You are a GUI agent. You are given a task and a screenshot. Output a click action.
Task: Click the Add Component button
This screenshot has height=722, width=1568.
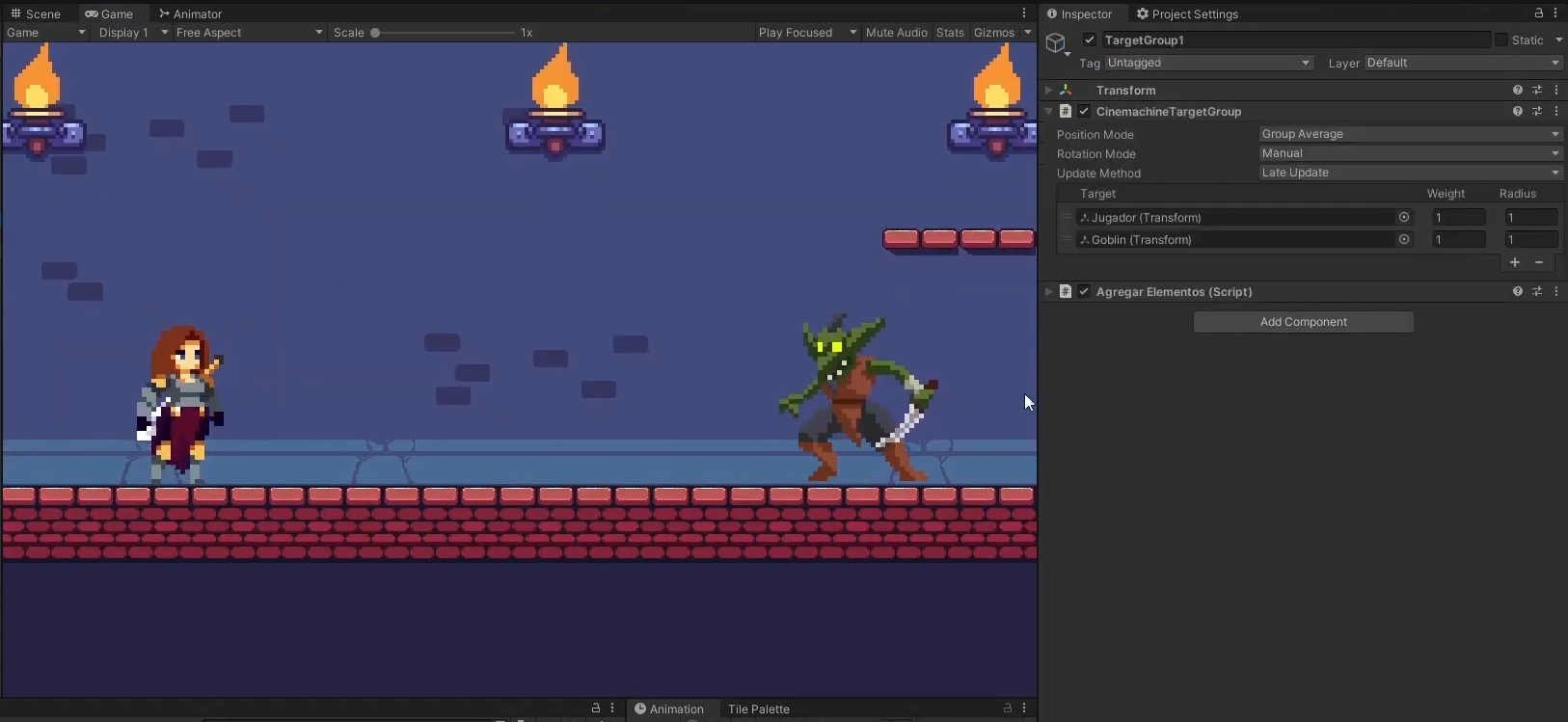point(1304,322)
